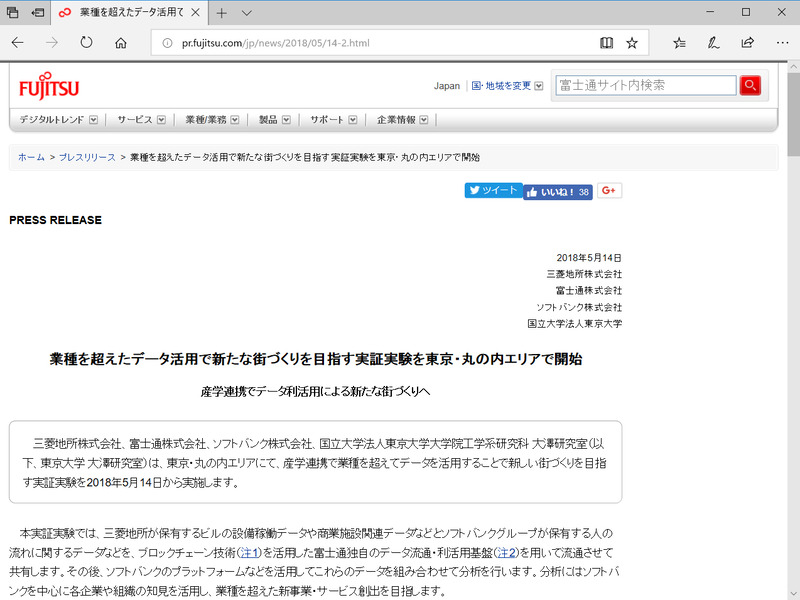Click the text 三菱地所株式会社 in the byline
The image size is (800, 600).
point(584,274)
